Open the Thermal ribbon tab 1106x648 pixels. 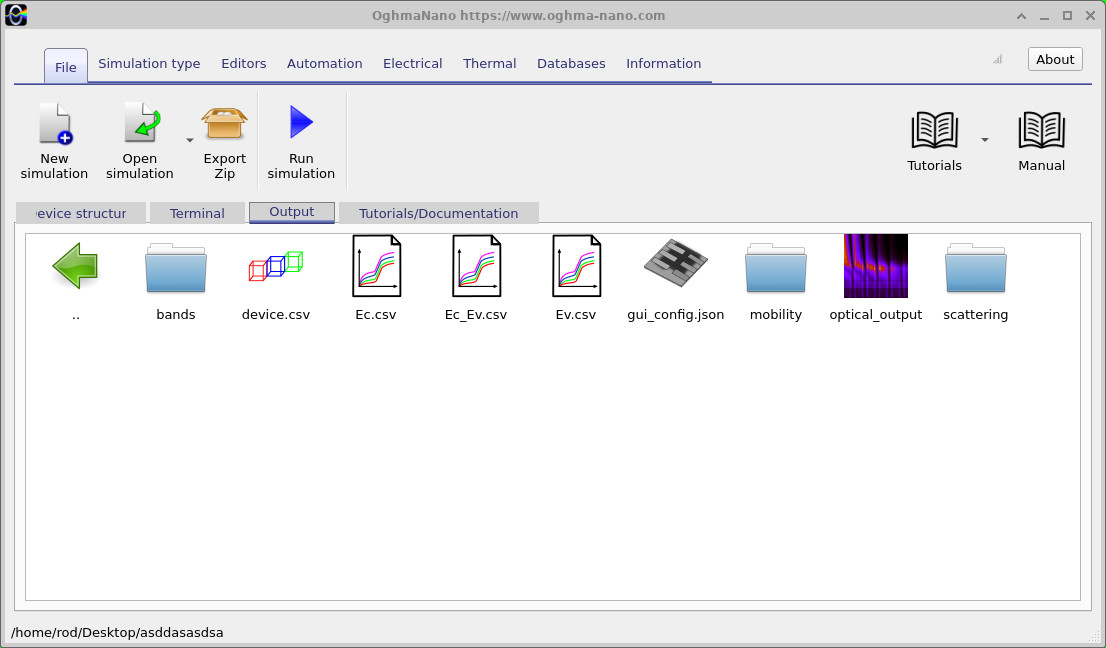(490, 63)
